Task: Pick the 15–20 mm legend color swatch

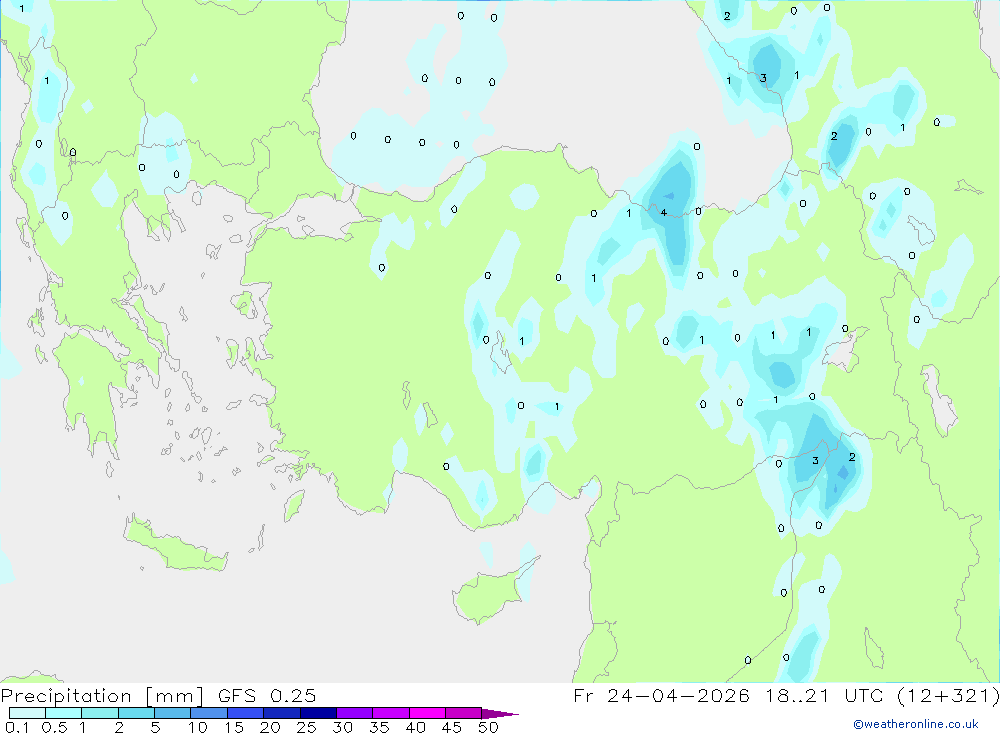Action: [246, 713]
